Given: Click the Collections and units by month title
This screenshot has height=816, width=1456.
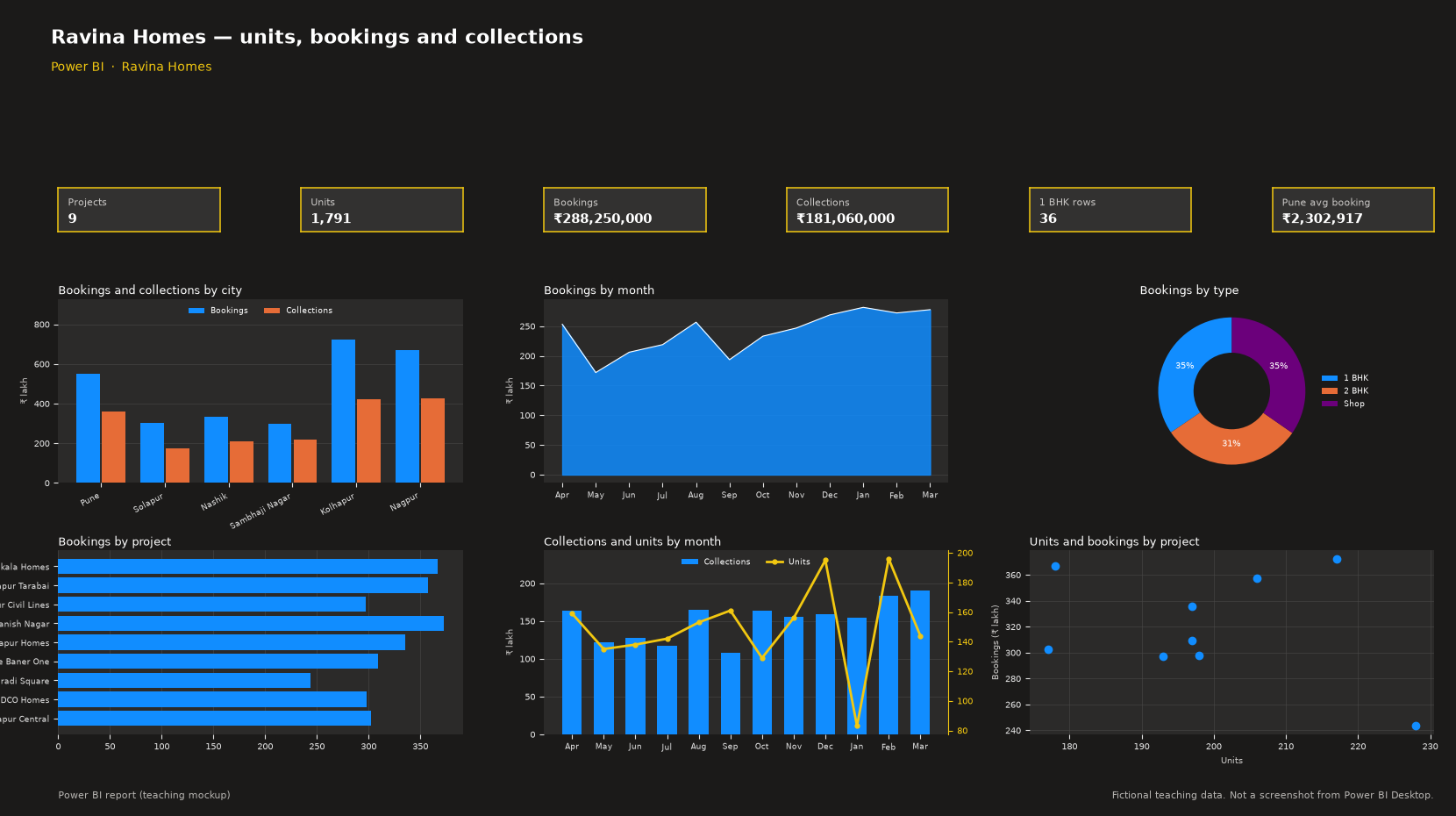Looking at the screenshot, I should 632,542.
